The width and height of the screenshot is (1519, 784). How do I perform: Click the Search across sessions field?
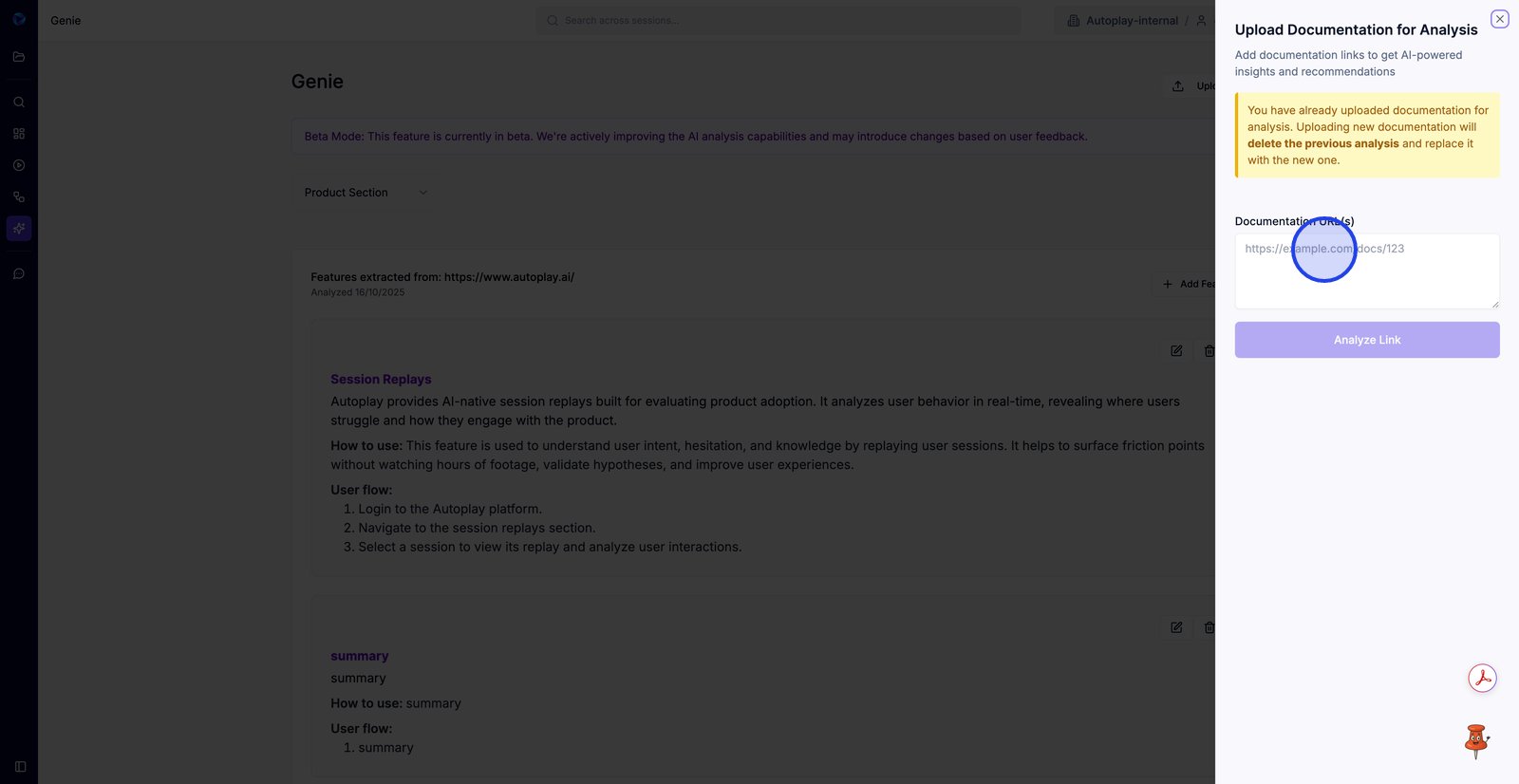pyautogui.click(x=778, y=21)
